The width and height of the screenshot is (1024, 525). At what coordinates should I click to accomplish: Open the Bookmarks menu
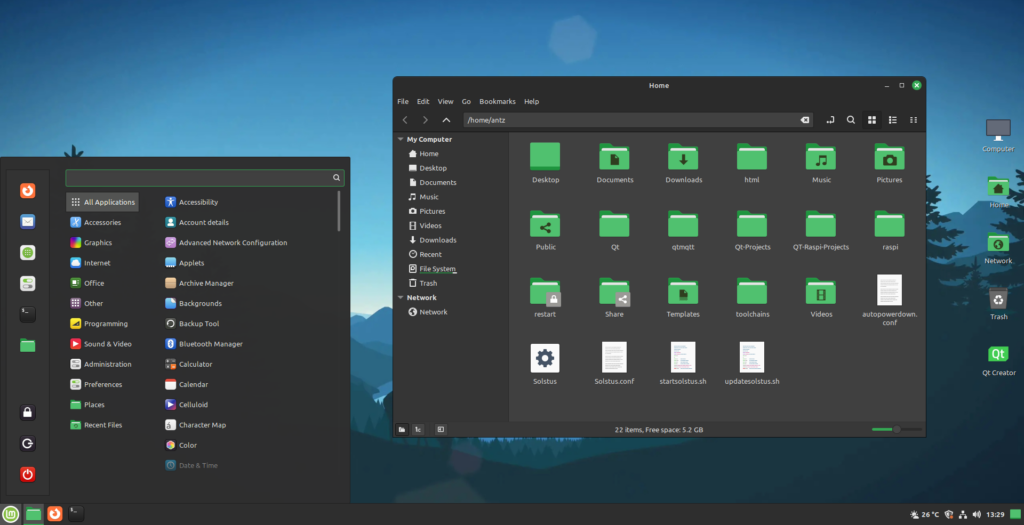[497, 101]
